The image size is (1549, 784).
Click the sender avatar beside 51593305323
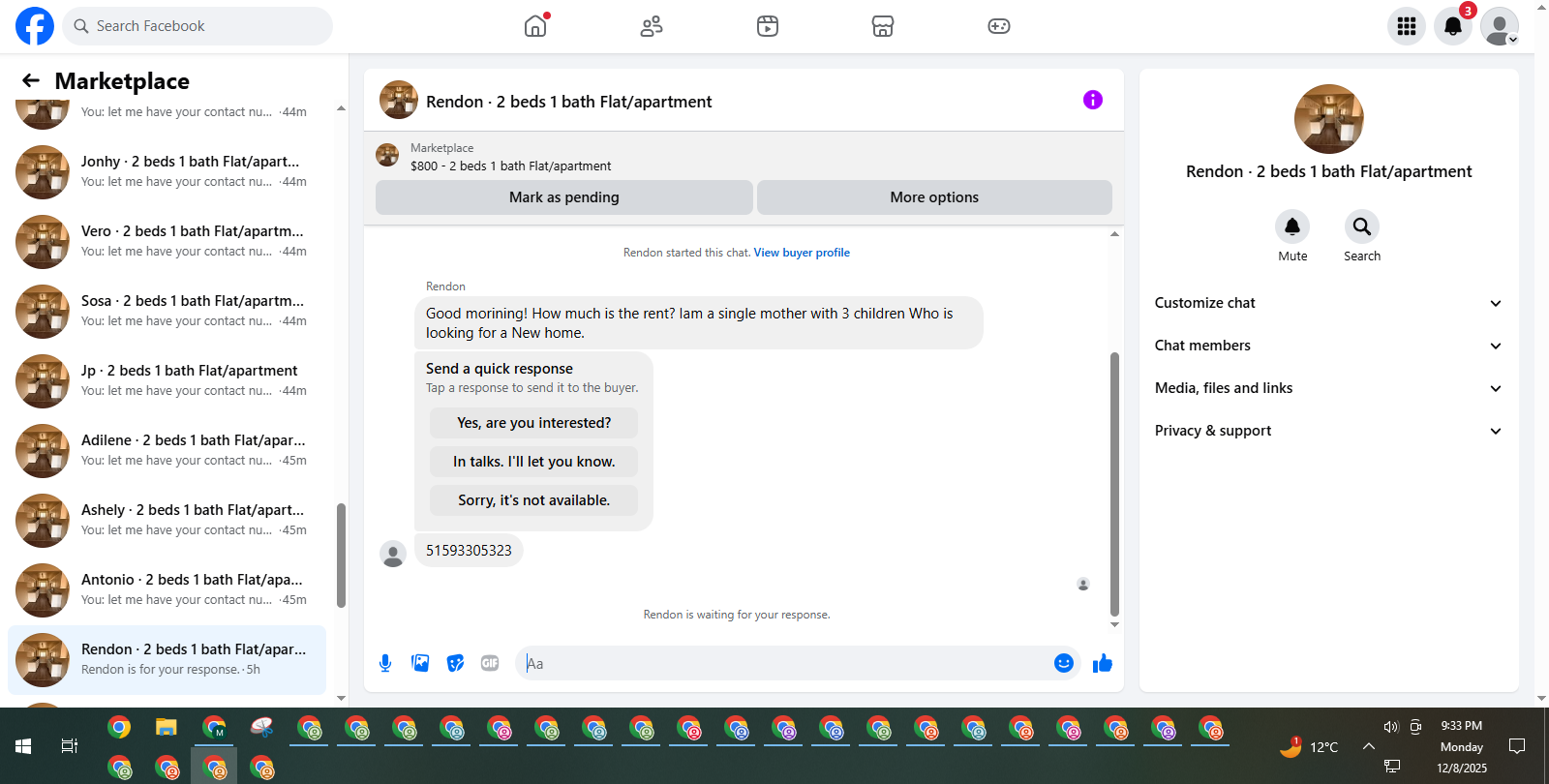[393, 554]
